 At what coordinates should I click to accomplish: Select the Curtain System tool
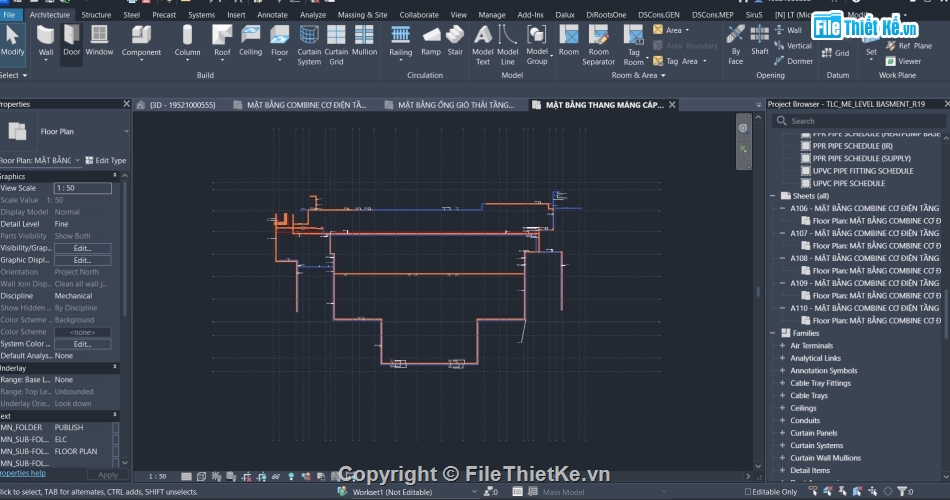[309, 45]
